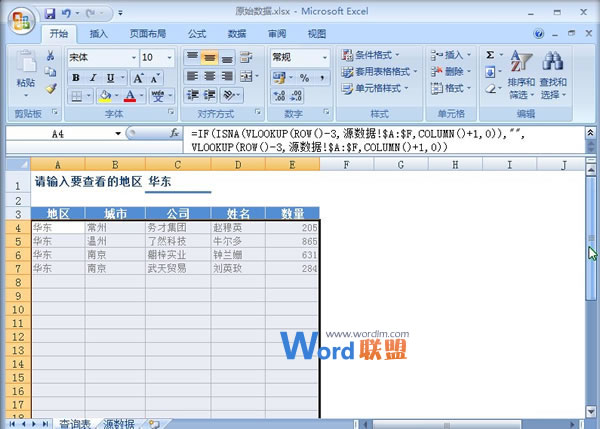Open the 字体 group dialog launcher
600x429 pixels.
point(171,112)
